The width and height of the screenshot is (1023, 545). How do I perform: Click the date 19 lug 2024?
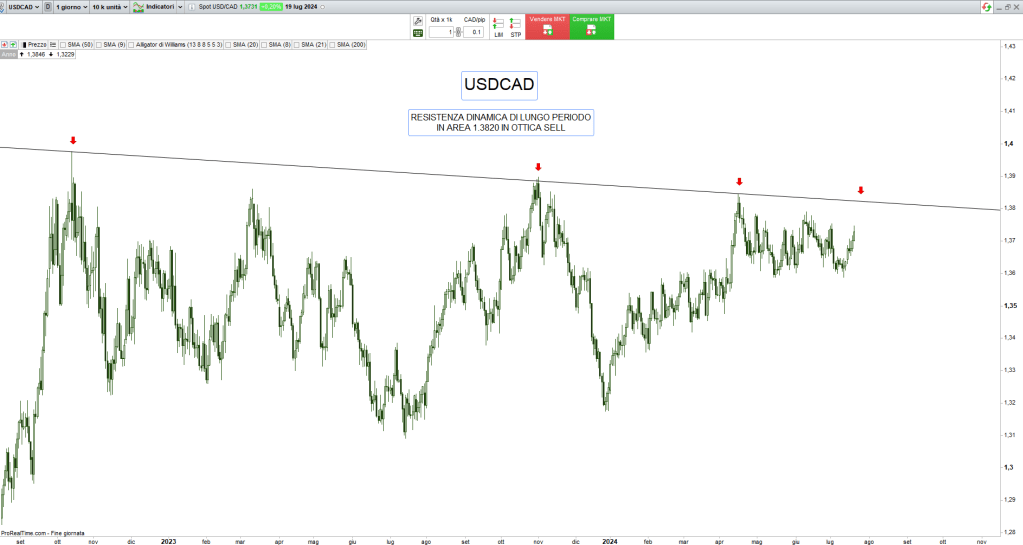(x=301, y=7)
